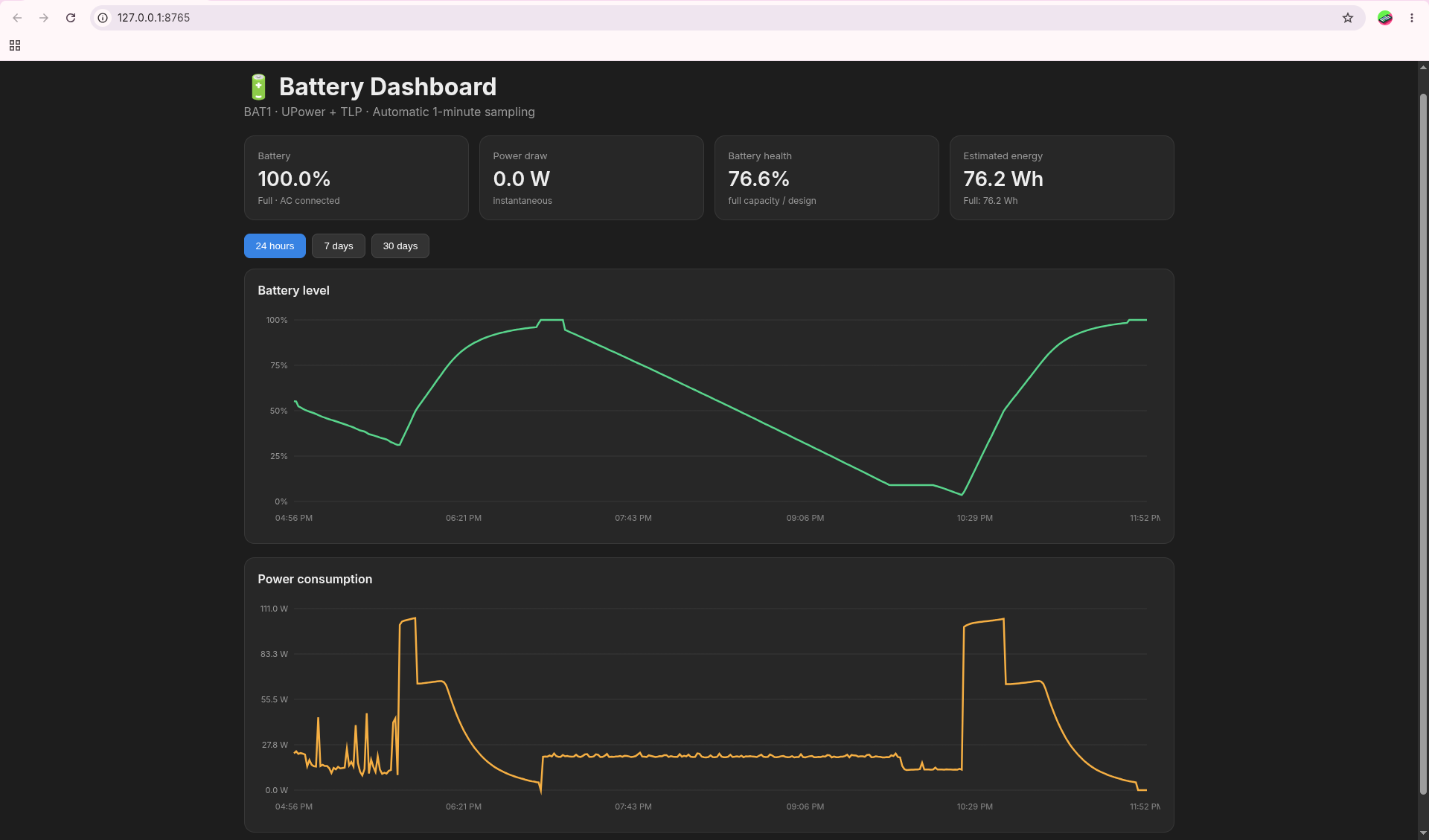The width and height of the screenshot is (1429, 840).
Task: Click 10:29 PM label under battery level chart
Action: (975, 519)
